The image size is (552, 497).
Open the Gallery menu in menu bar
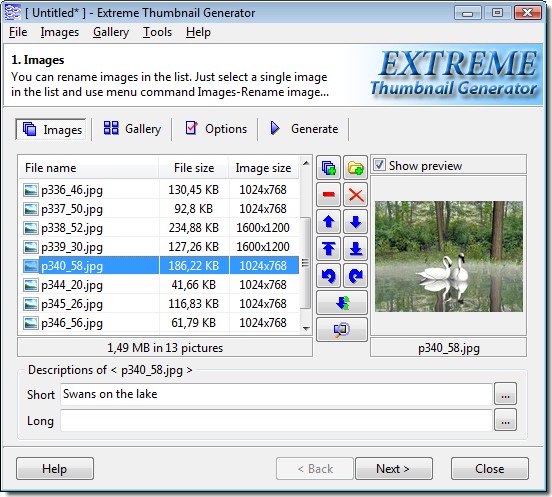(111, 32)
